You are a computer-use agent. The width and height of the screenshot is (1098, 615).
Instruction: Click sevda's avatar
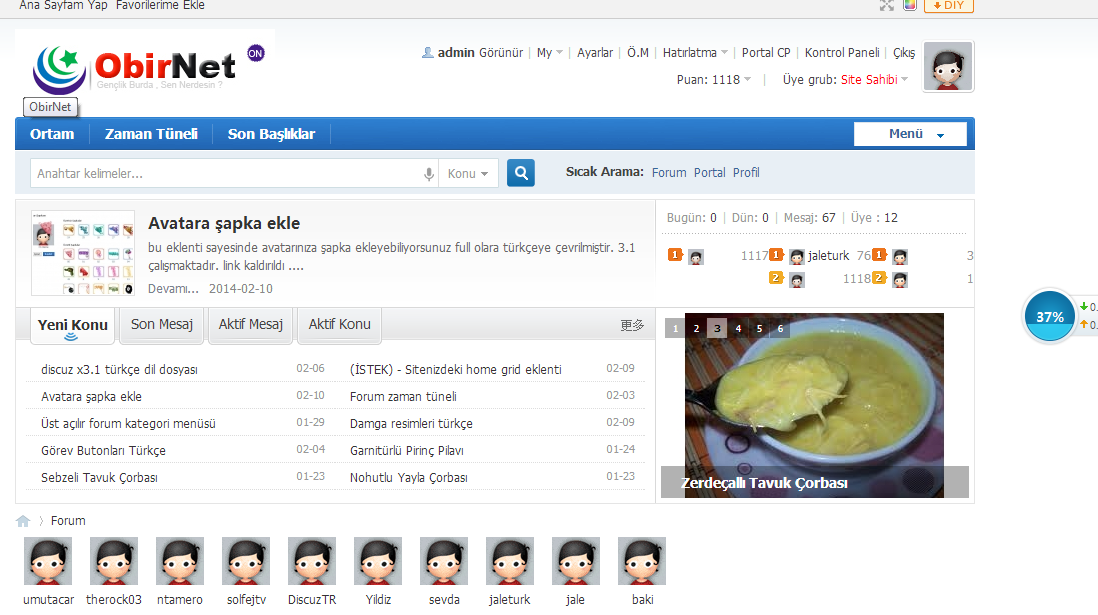[x=444, y=561]
